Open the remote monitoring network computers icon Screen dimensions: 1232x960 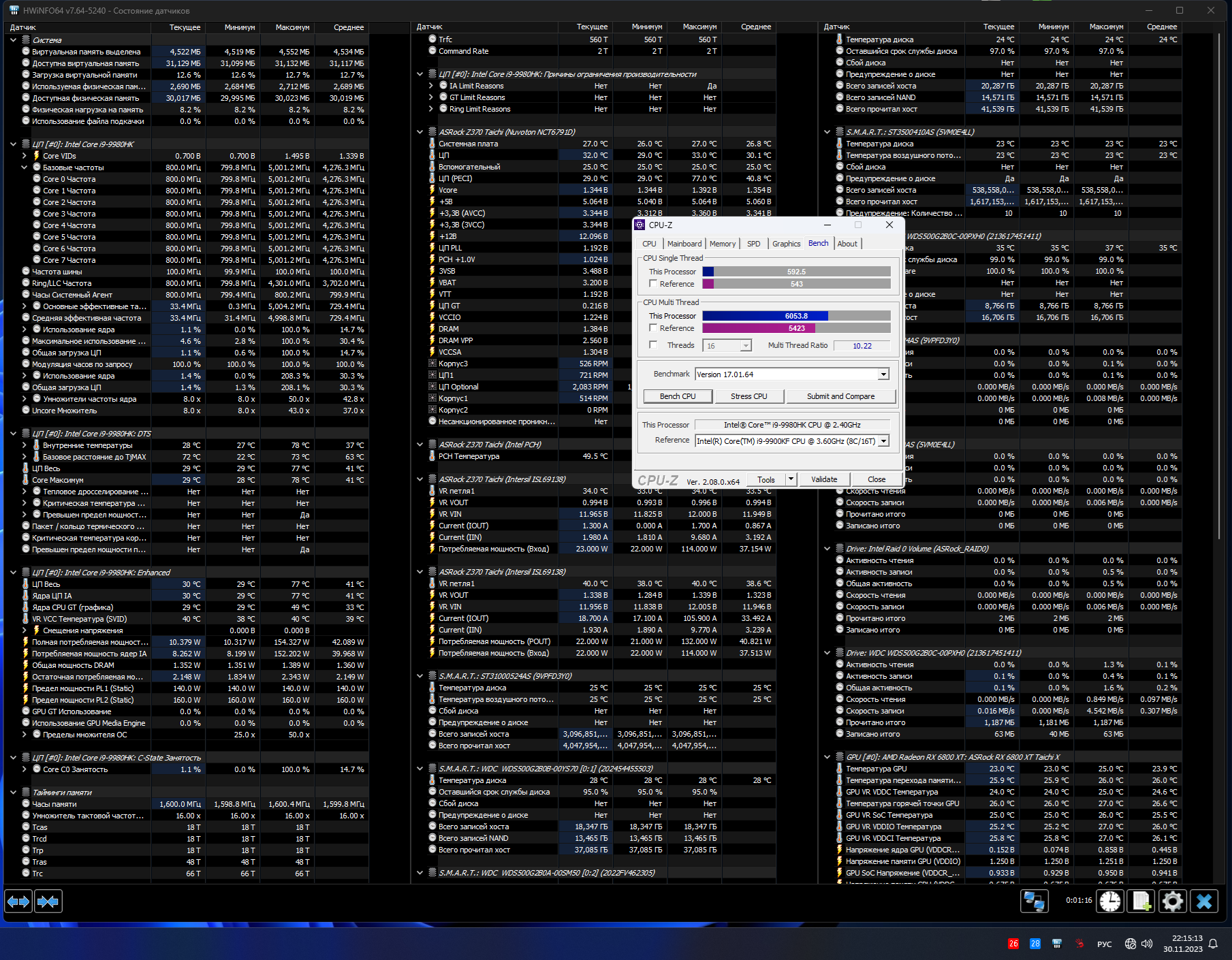coord(1034,901)
